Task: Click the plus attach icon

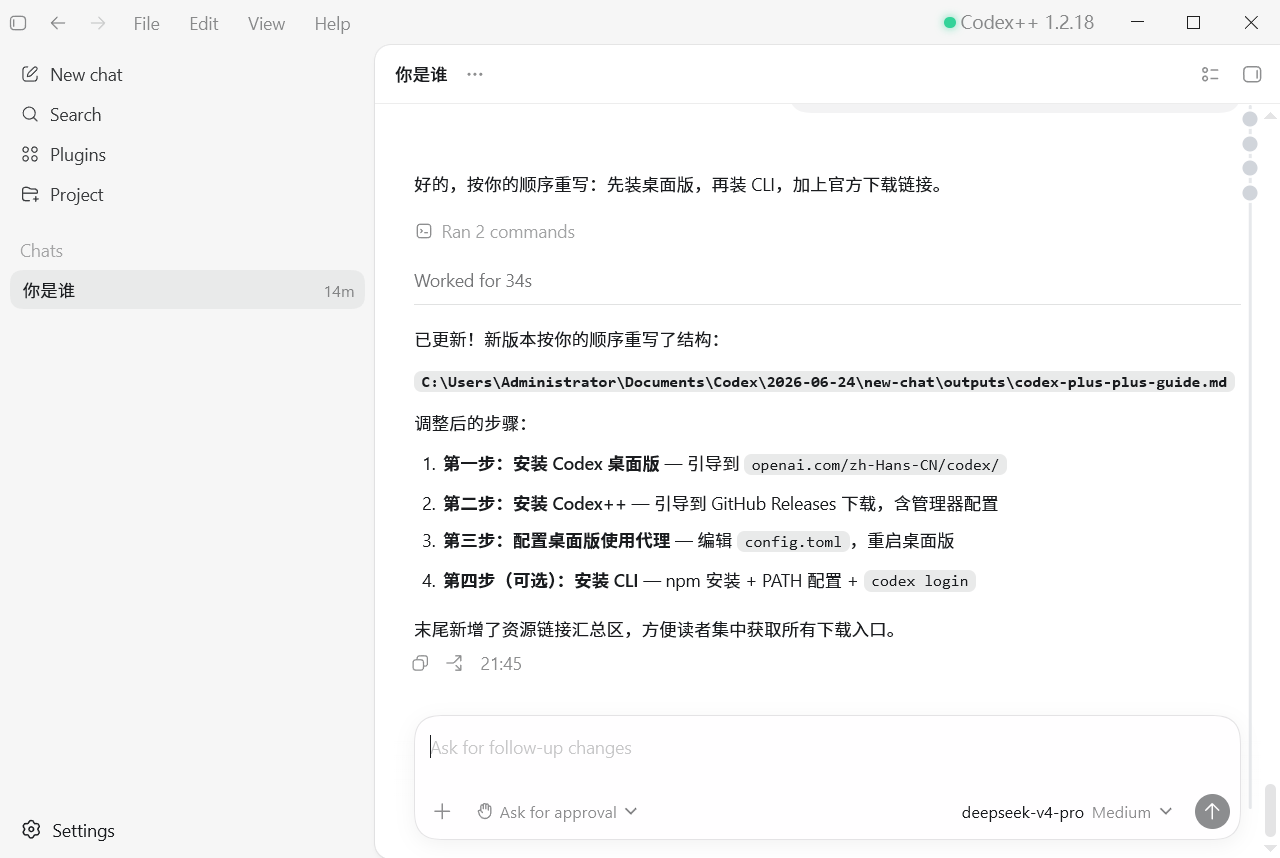Action: pyautogui.click(x=442, y=811)
